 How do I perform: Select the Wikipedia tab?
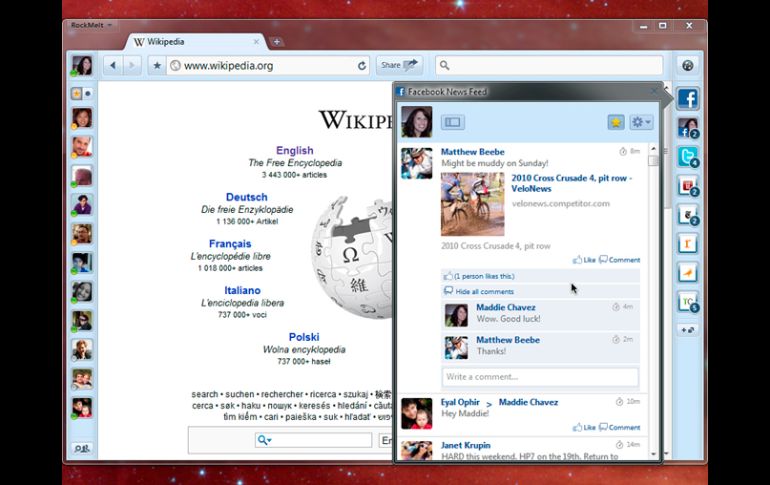[190, 42]
